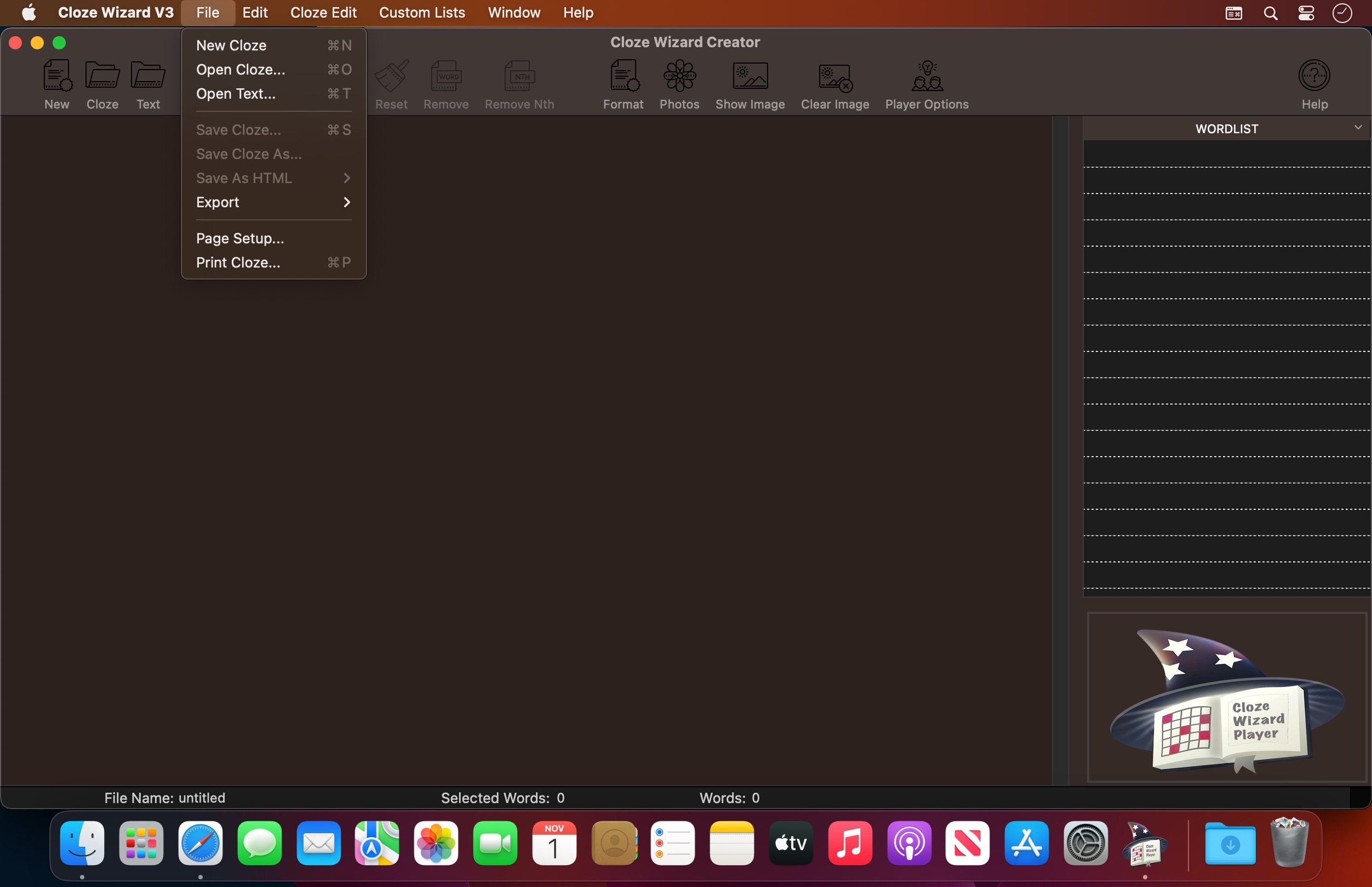Open the Cloze Edit menu

[x=323, y=13]
